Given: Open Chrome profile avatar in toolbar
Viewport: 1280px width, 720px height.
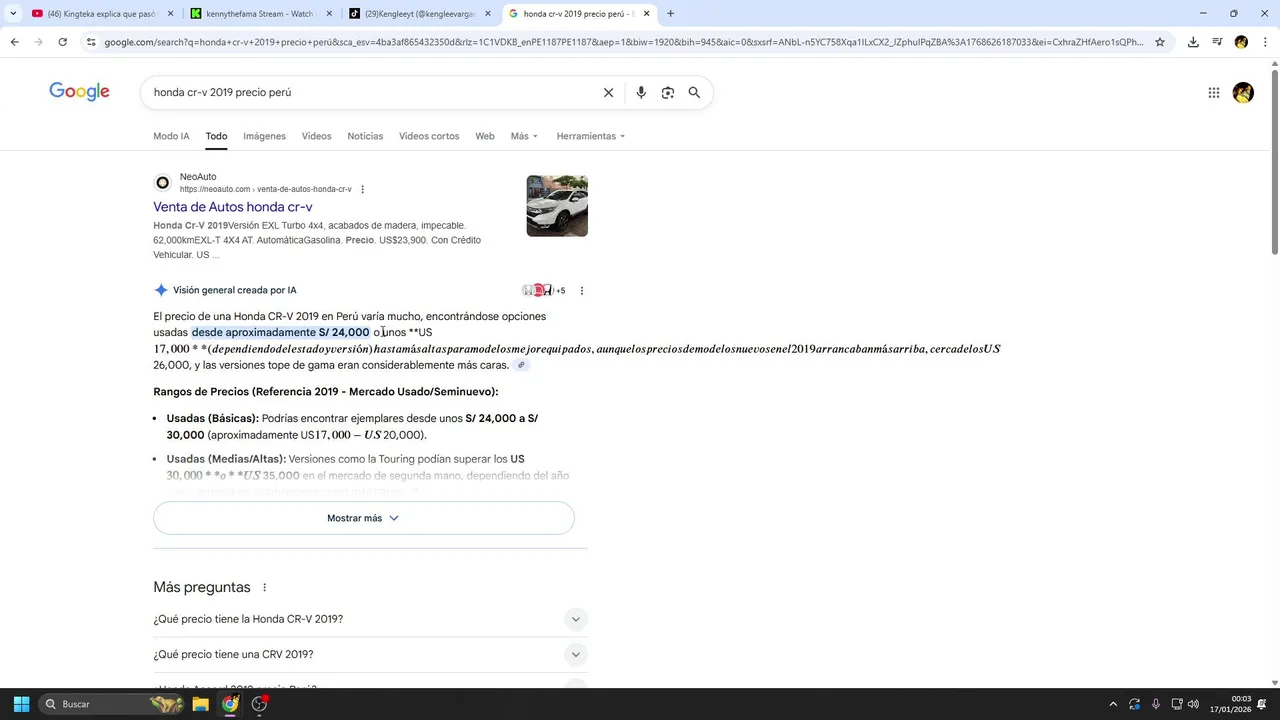Looking at the screenshot, I should coord(1241,42).
